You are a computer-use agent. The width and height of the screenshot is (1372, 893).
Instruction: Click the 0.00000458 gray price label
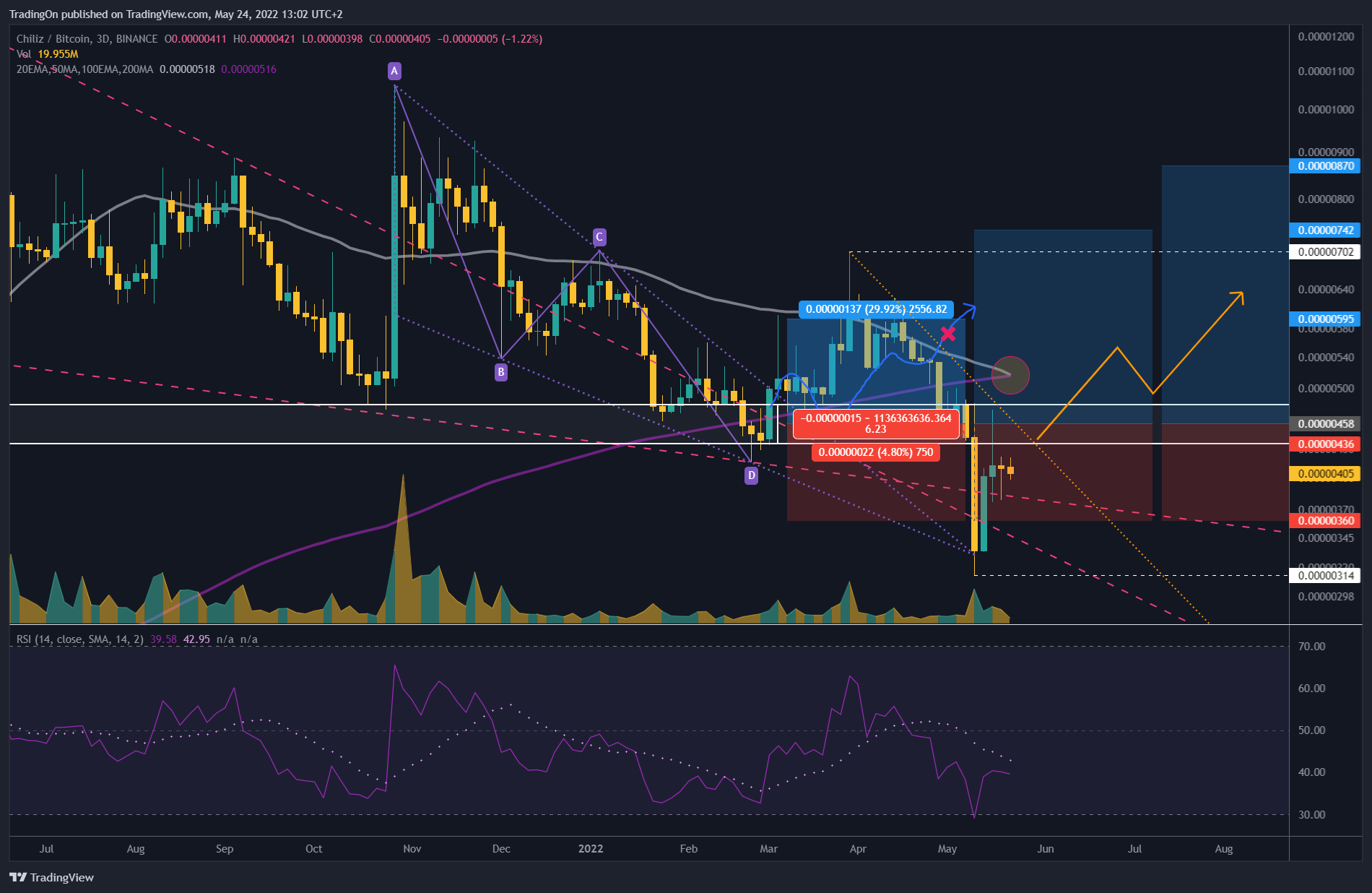(x=1325, y=424)
